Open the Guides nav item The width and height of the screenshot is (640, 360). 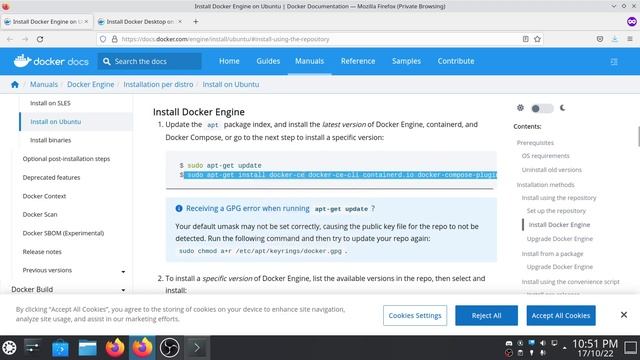268,61
